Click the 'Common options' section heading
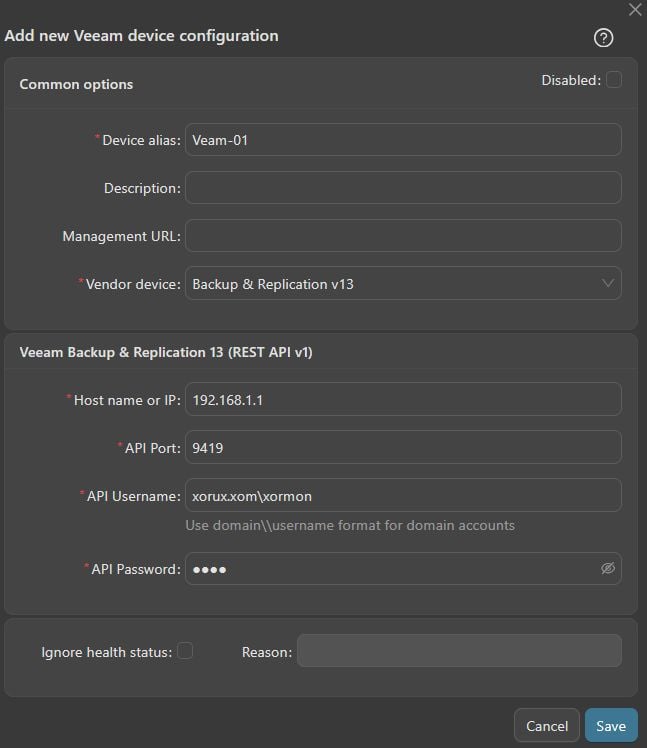Image resolution: width=647 pixels, height=748 pixels. (76, 84)
